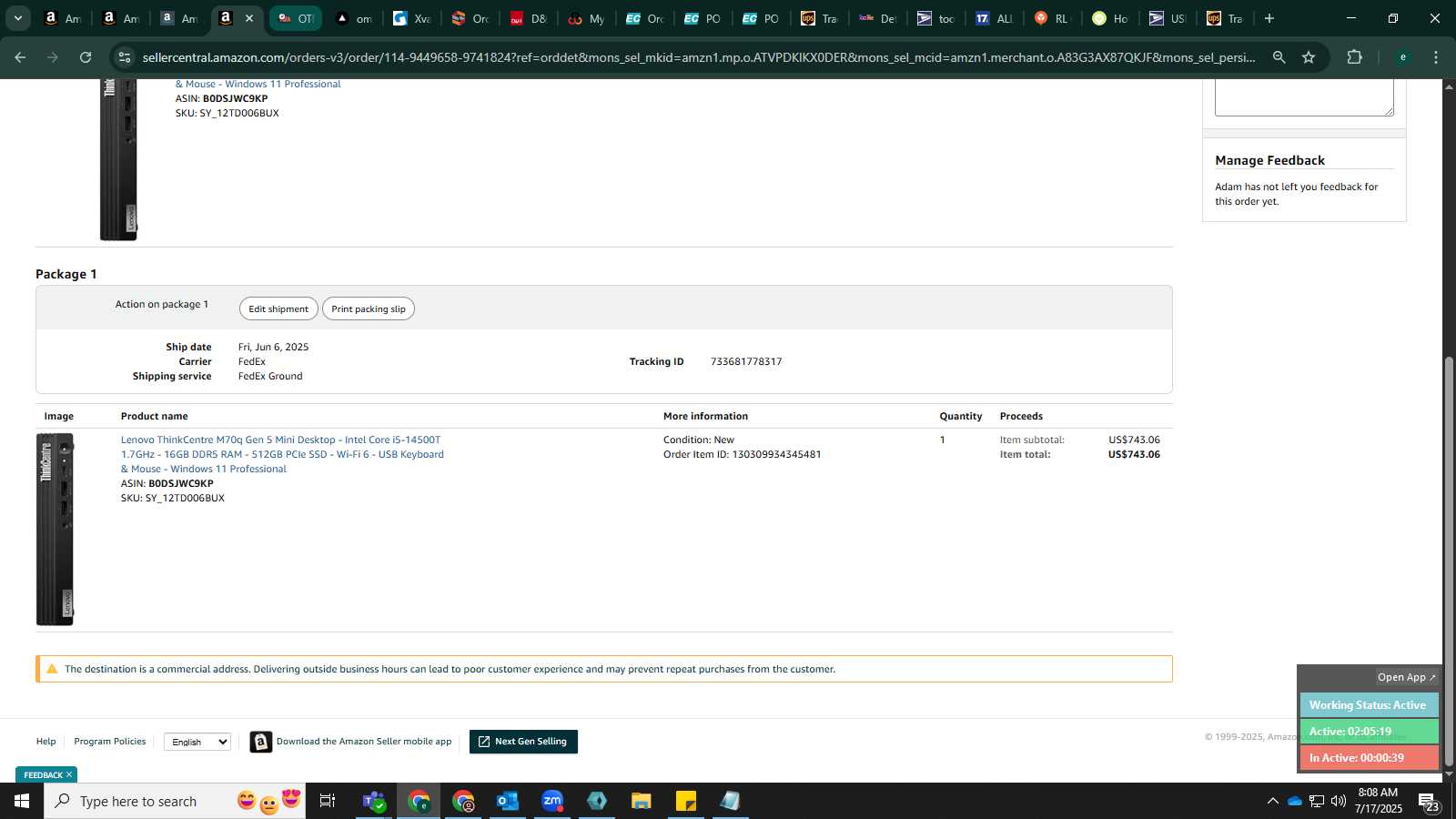Click the ThinkCentre product thumbnail in Package 1
Screen dimensions: 1456x819
coord(55,530)
